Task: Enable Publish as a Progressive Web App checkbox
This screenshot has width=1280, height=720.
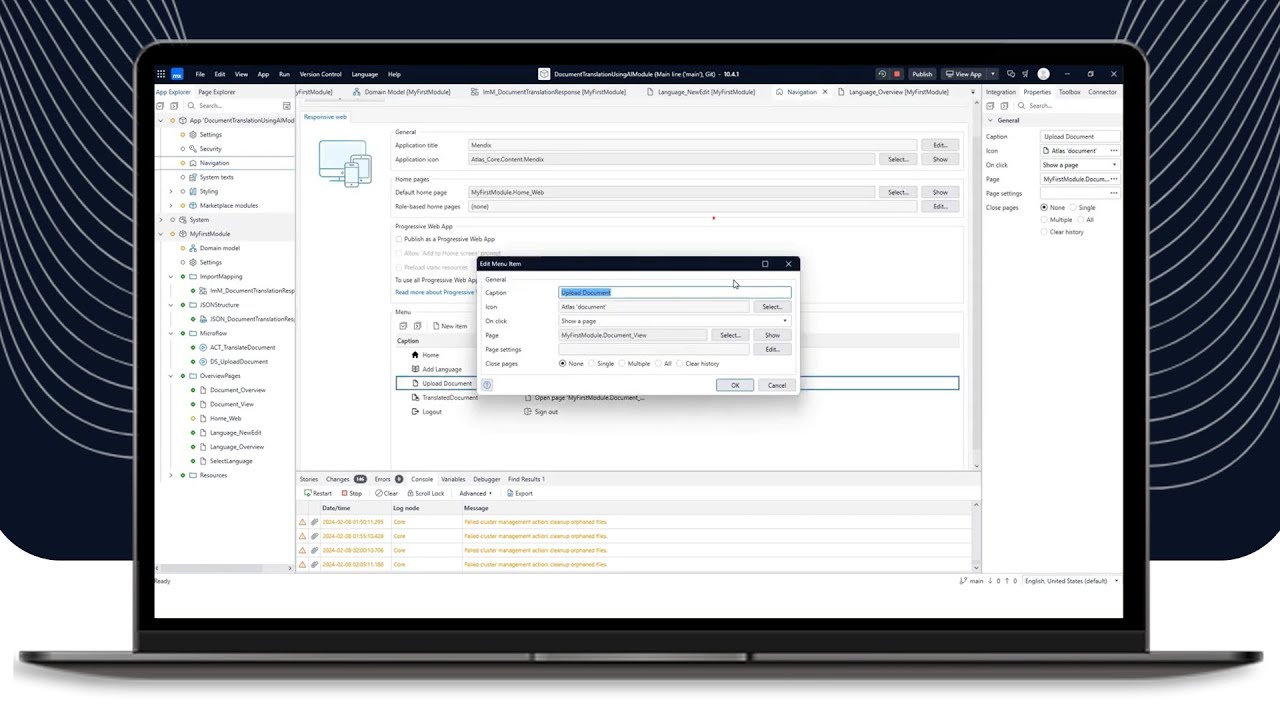Action: pos(399,240)
